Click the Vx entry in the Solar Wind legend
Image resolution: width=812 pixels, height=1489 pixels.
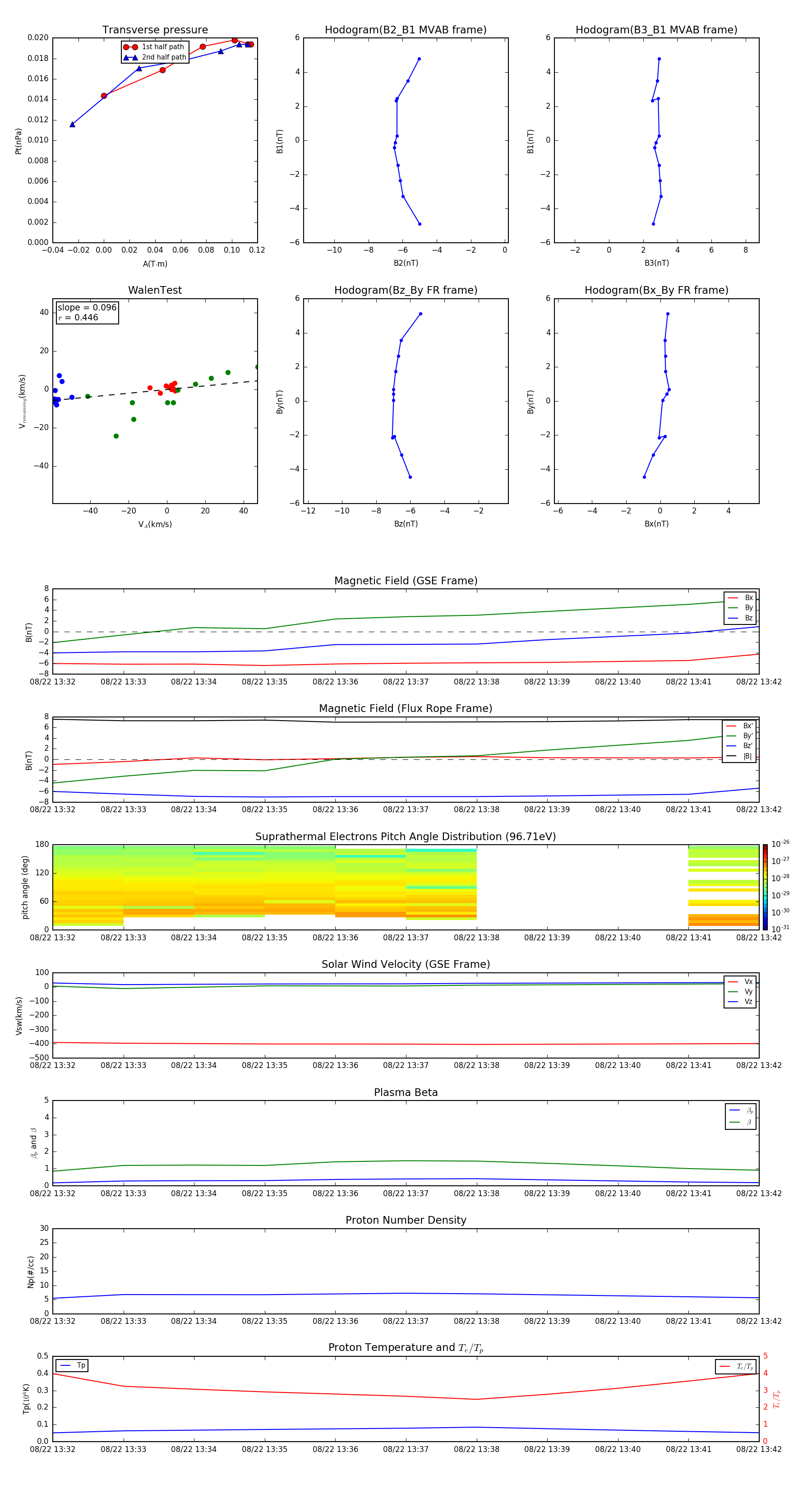click(x=741, y=981)
